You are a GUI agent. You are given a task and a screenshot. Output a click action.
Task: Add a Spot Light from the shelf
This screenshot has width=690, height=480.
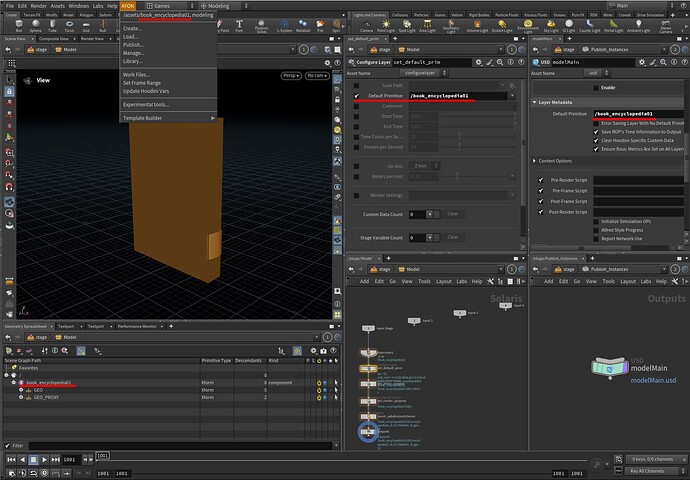point(407,26)
